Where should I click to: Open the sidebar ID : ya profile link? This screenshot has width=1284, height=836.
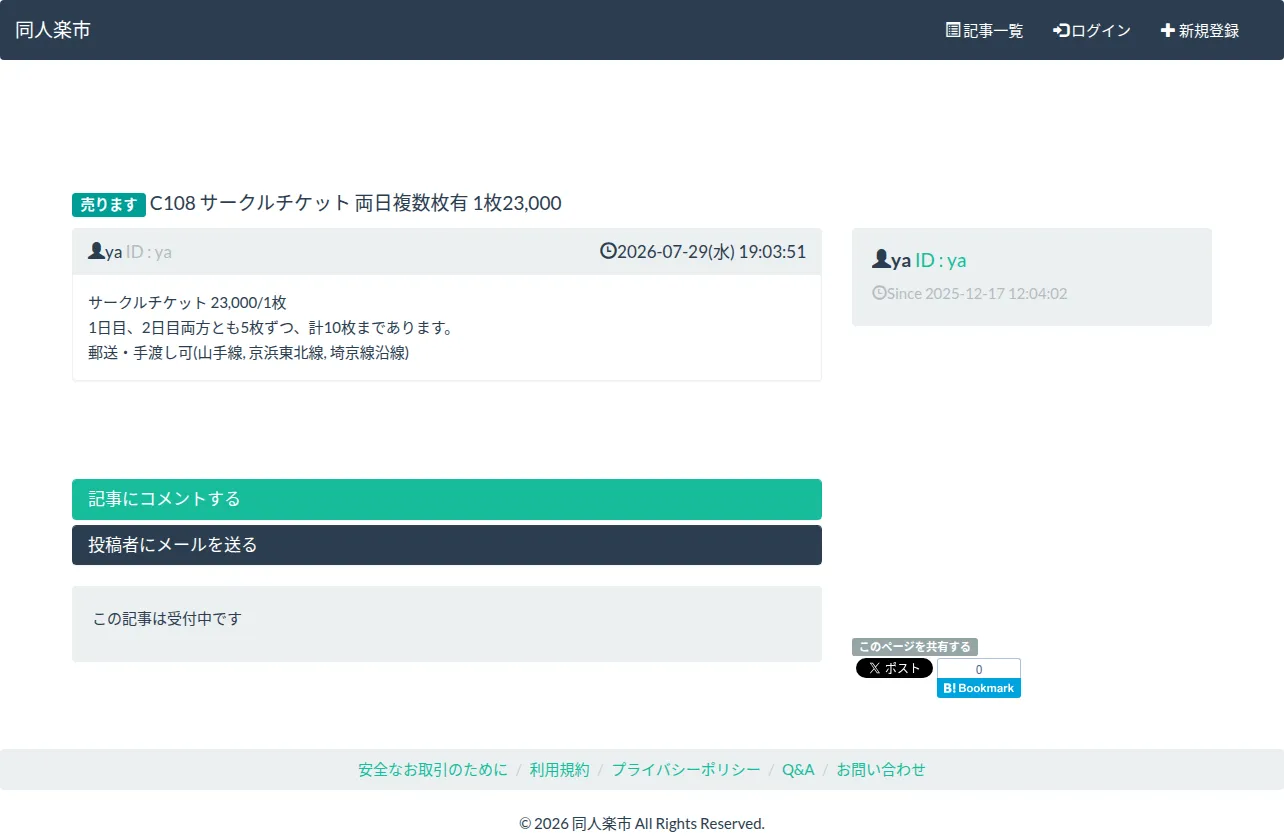click(941, 260)
